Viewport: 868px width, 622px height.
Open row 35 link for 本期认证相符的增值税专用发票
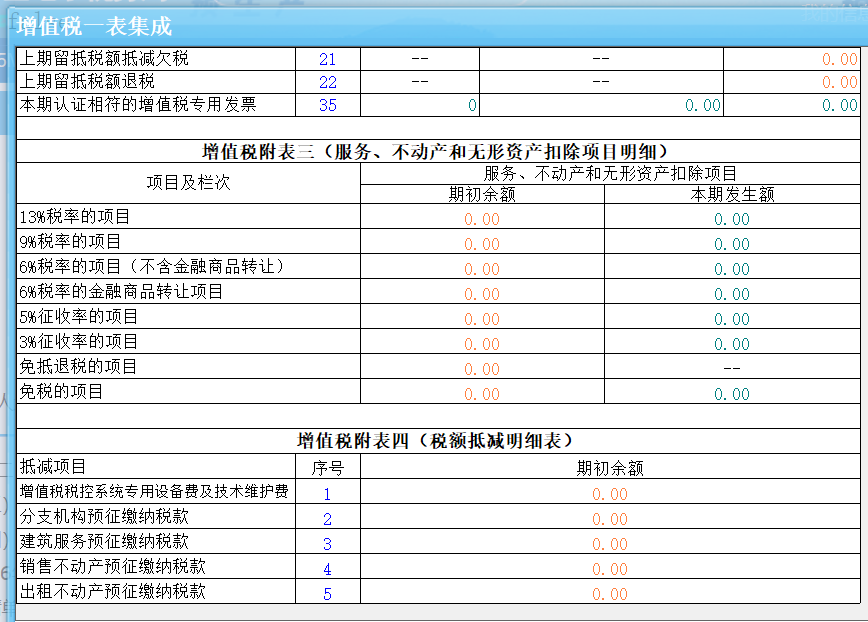point(327,105)
